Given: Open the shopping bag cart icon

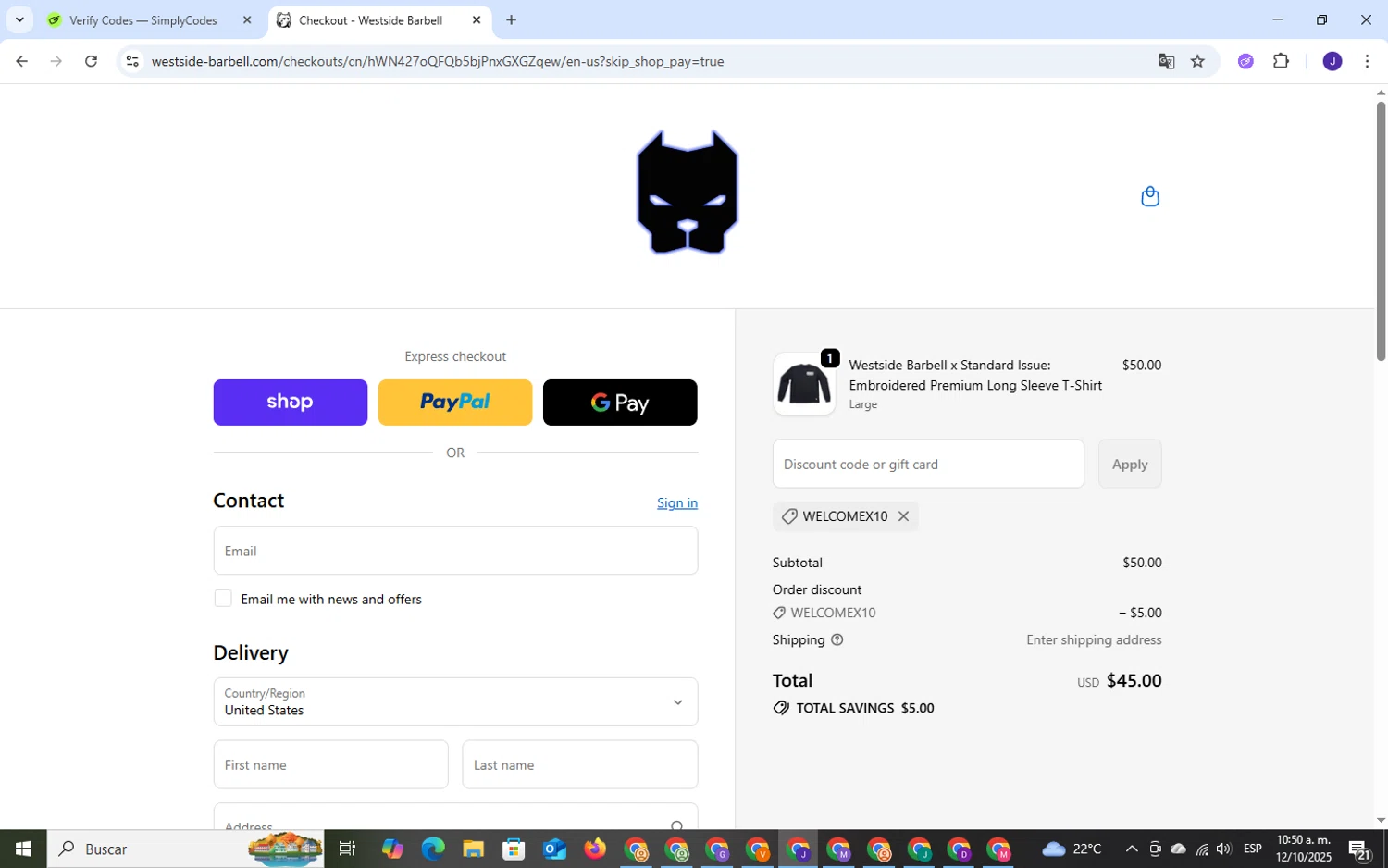Looking at the screenshot, I should coord(1150,196).
